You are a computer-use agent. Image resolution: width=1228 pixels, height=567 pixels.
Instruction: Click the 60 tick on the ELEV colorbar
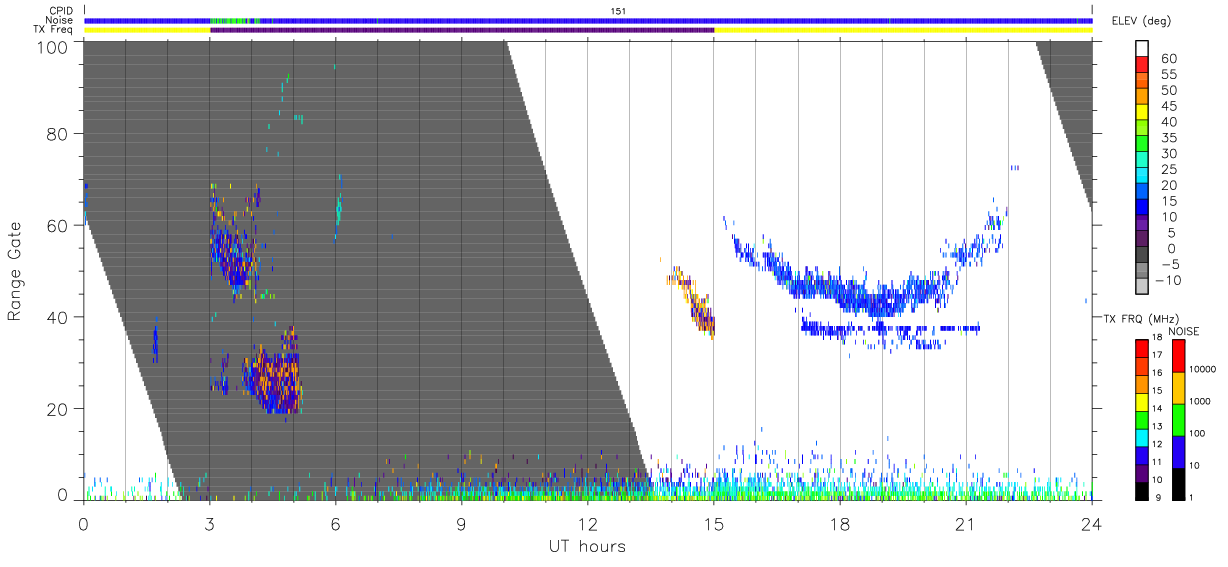tap(1168, 59)
